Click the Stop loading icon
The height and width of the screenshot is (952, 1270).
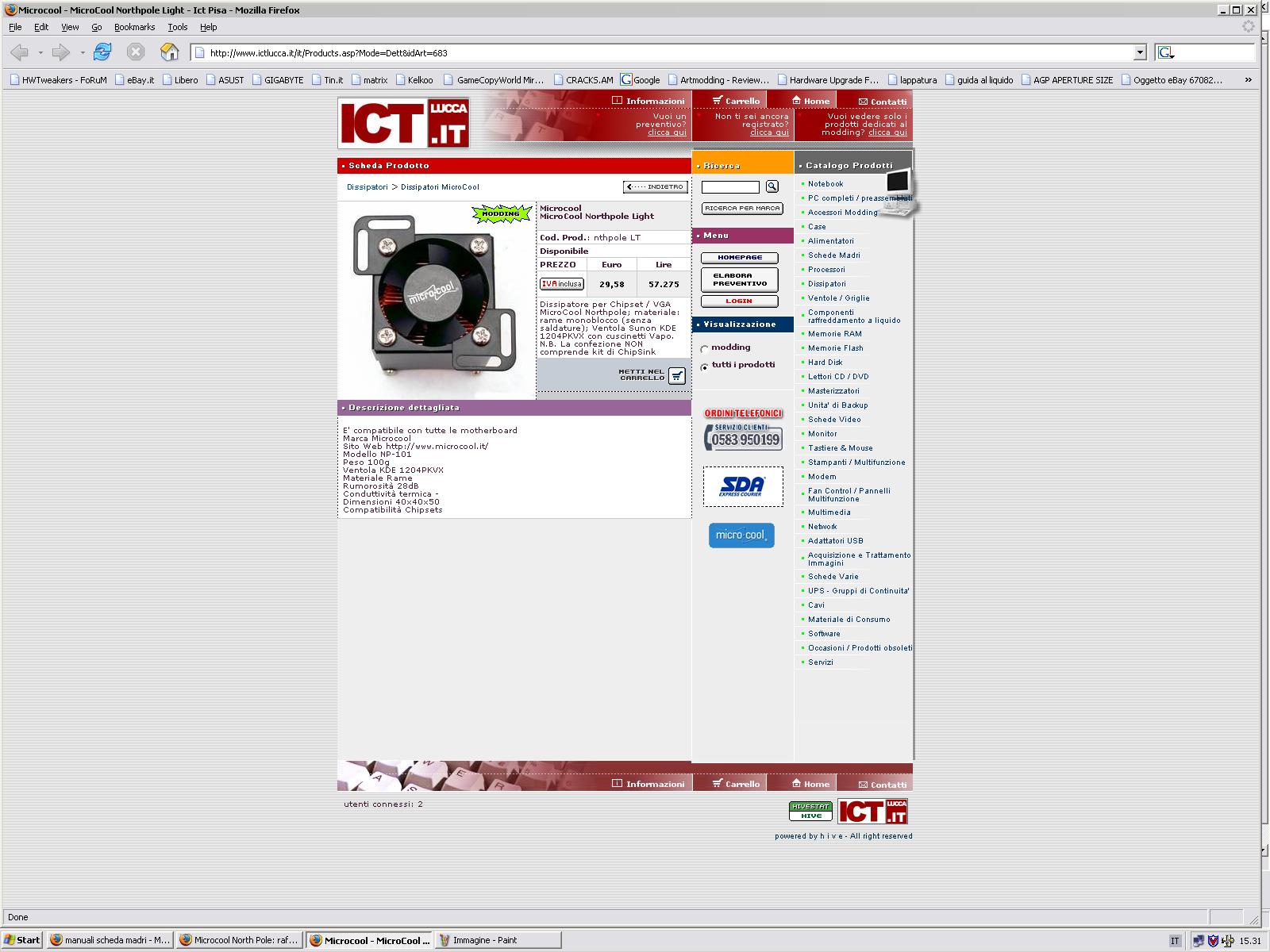coord(136,52)
